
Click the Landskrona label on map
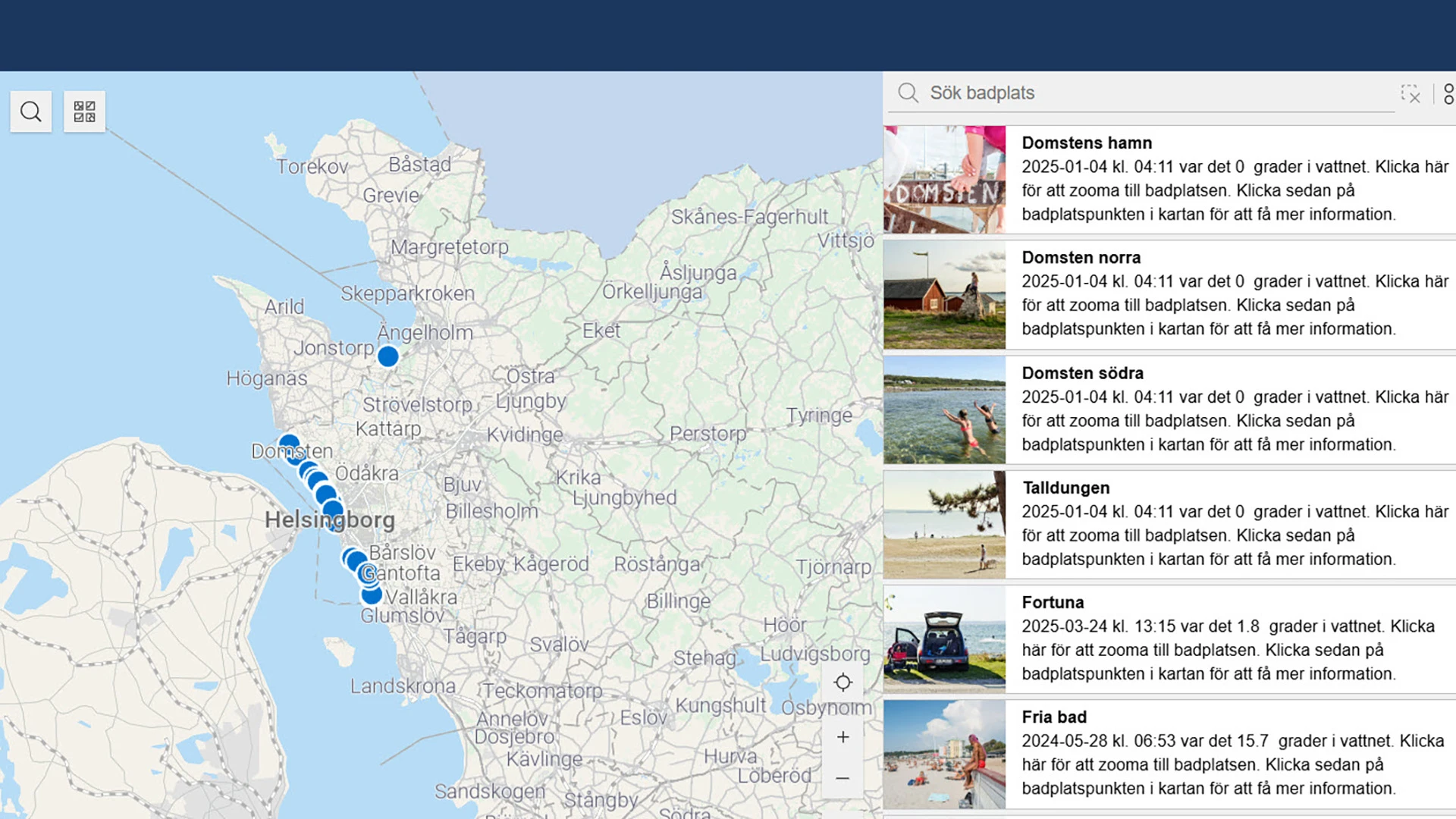pyautogui.click(x=403, y=686)
